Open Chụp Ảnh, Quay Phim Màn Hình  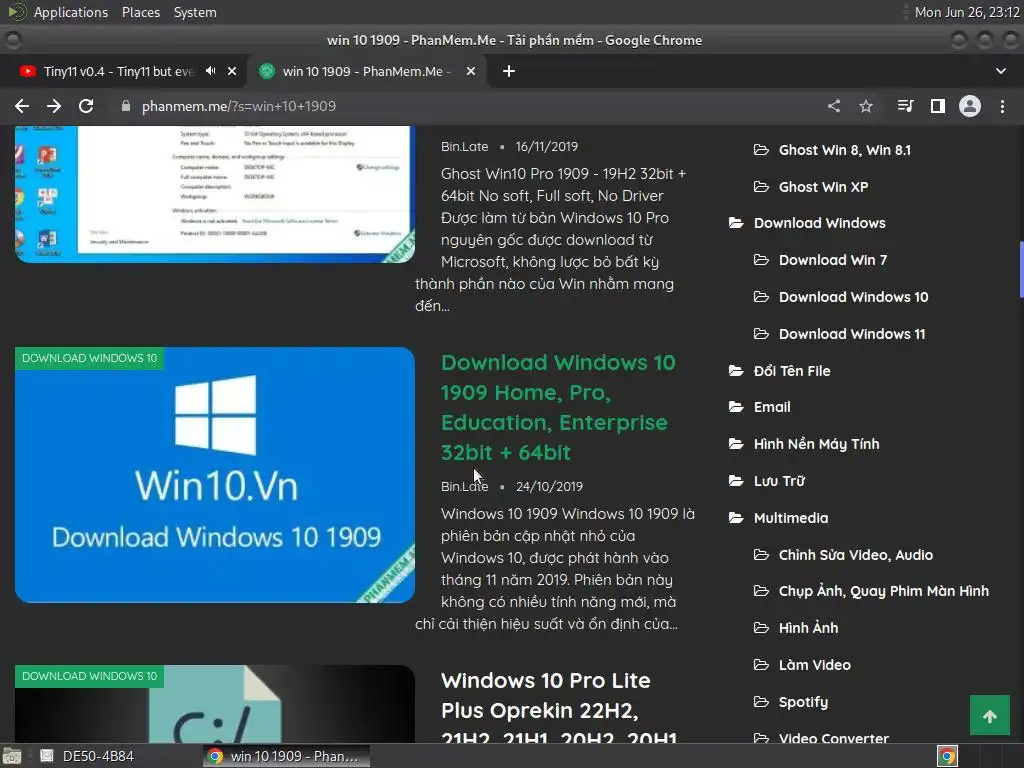884,591
